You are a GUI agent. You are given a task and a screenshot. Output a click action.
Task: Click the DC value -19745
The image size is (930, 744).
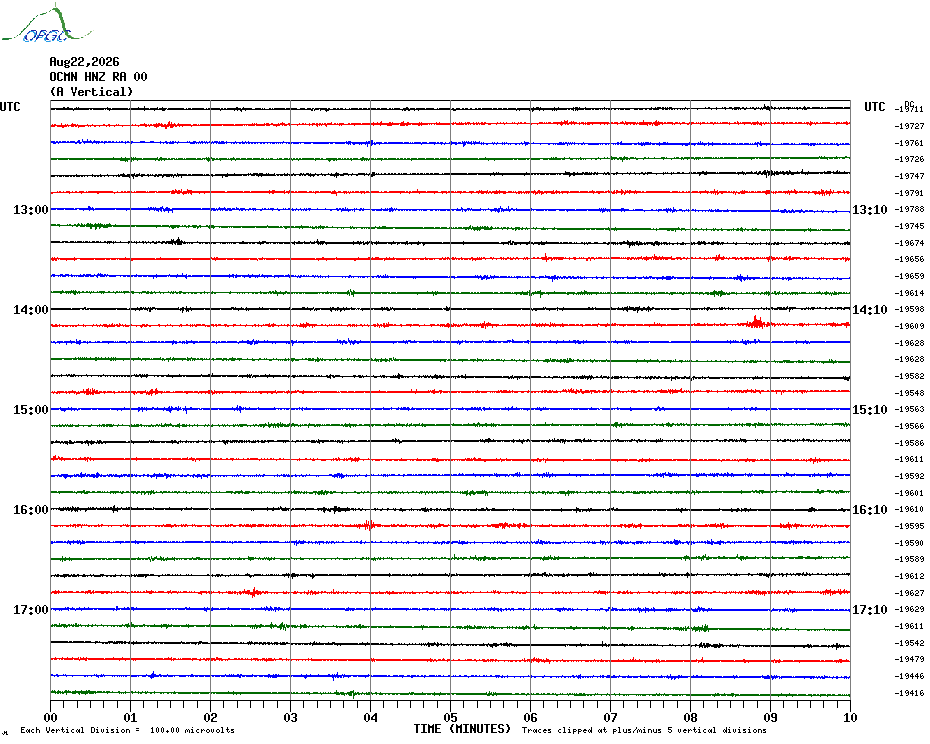(909, 226)
